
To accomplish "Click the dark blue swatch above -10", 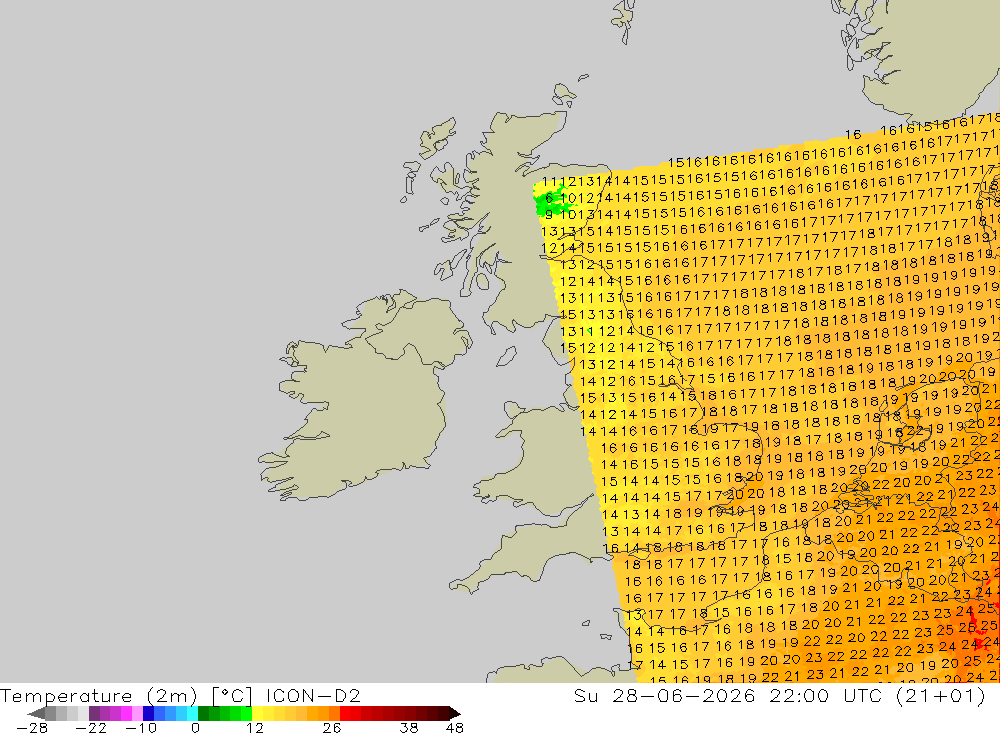I will coord(149,713).
